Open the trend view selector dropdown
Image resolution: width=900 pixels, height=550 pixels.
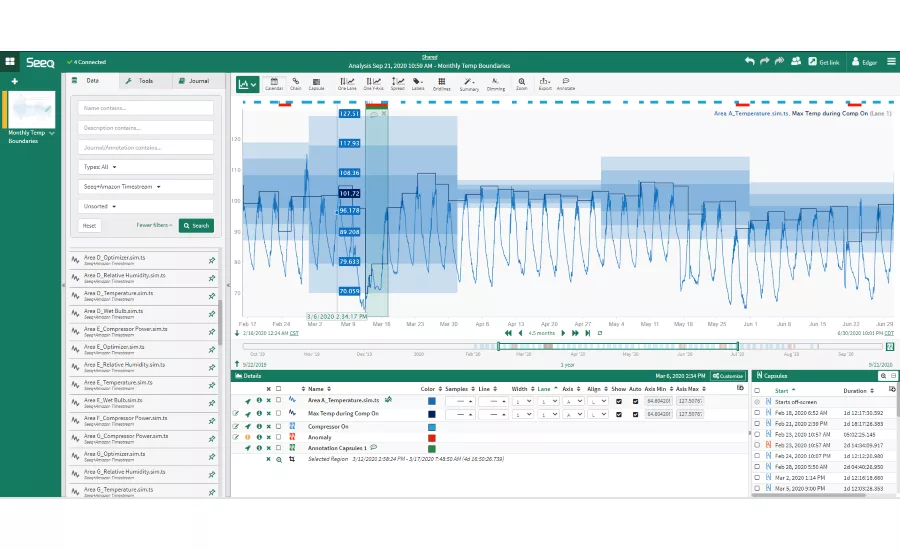tap(247, 84)
